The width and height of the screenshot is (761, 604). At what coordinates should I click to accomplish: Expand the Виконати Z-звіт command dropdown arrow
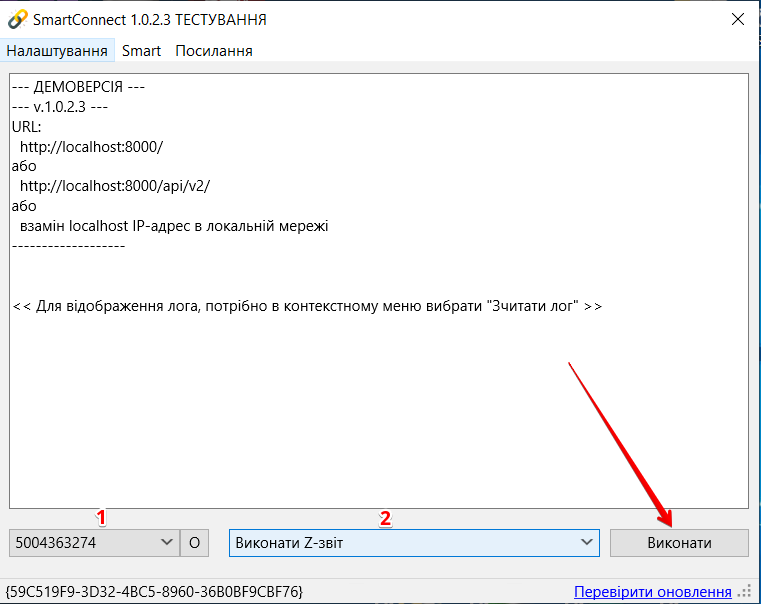(x=587, y=543)
